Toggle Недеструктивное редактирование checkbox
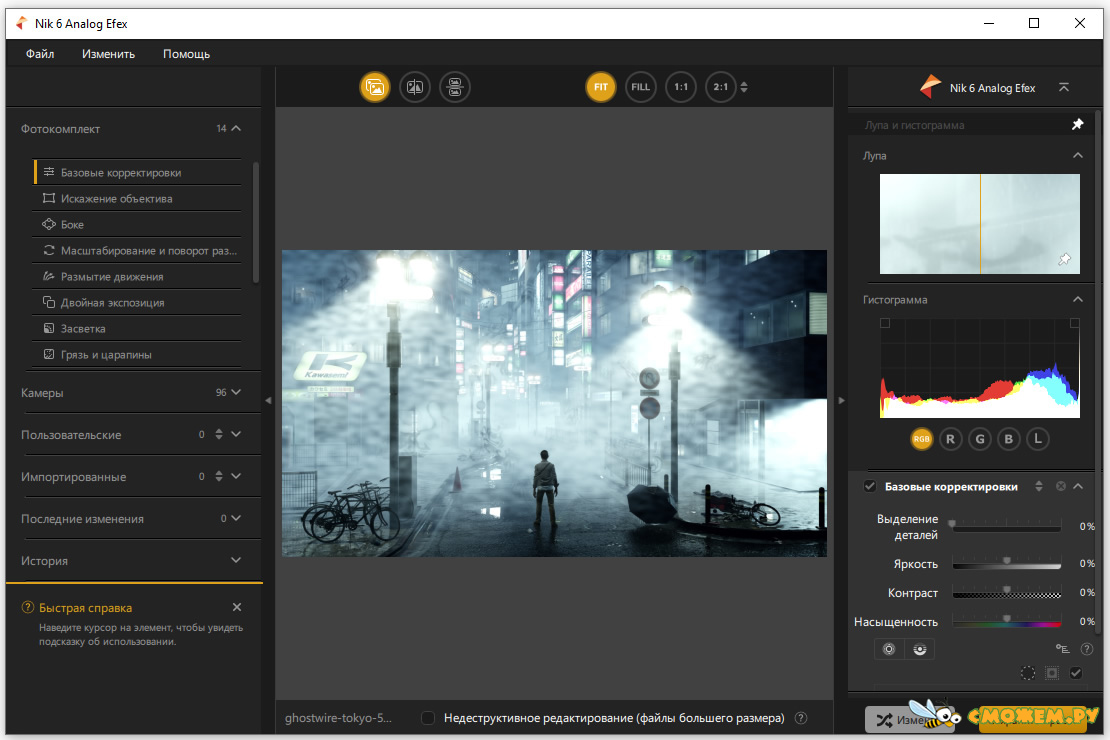The image size is (1110, 740). pos(428,718)
